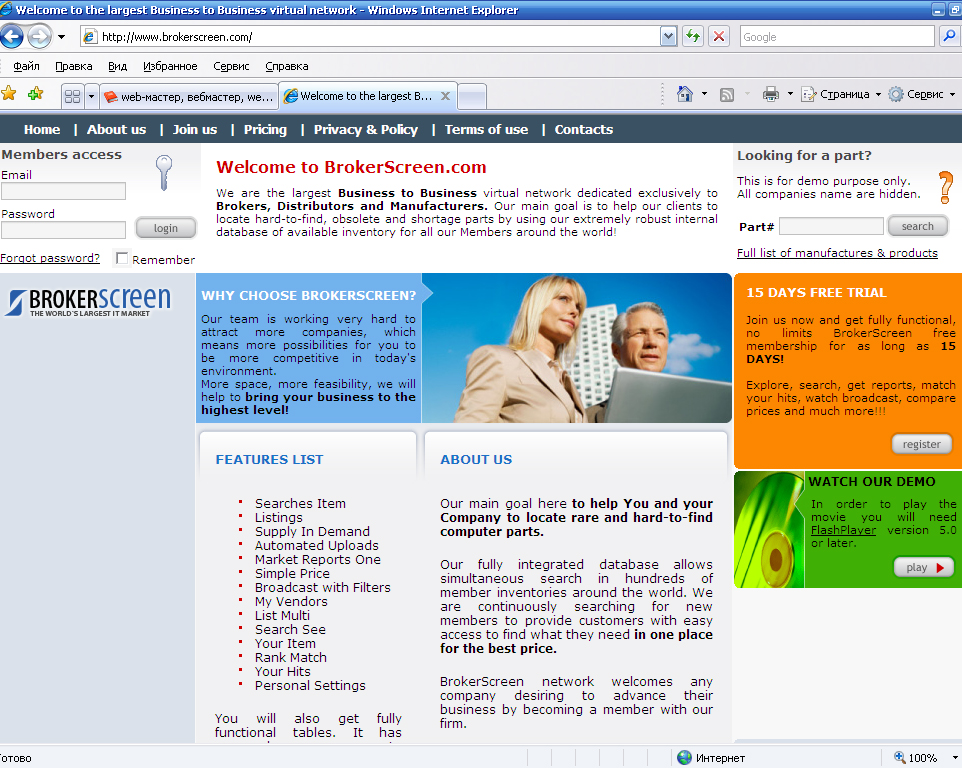Click the Home page icon
The image size is (962, 768).
click(685, 94)
